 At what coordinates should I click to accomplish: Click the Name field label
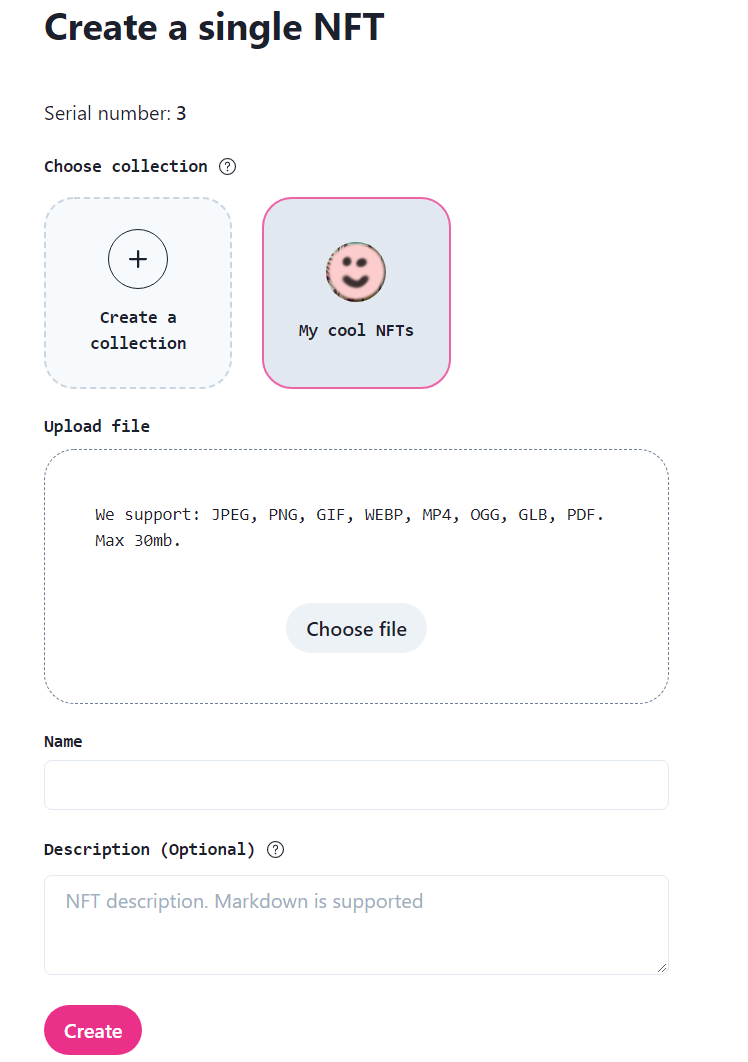[x=63, y=742]
